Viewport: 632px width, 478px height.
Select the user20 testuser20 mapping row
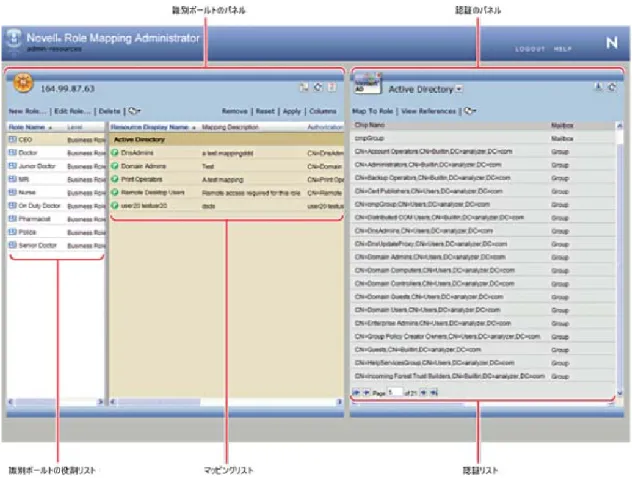227,206
